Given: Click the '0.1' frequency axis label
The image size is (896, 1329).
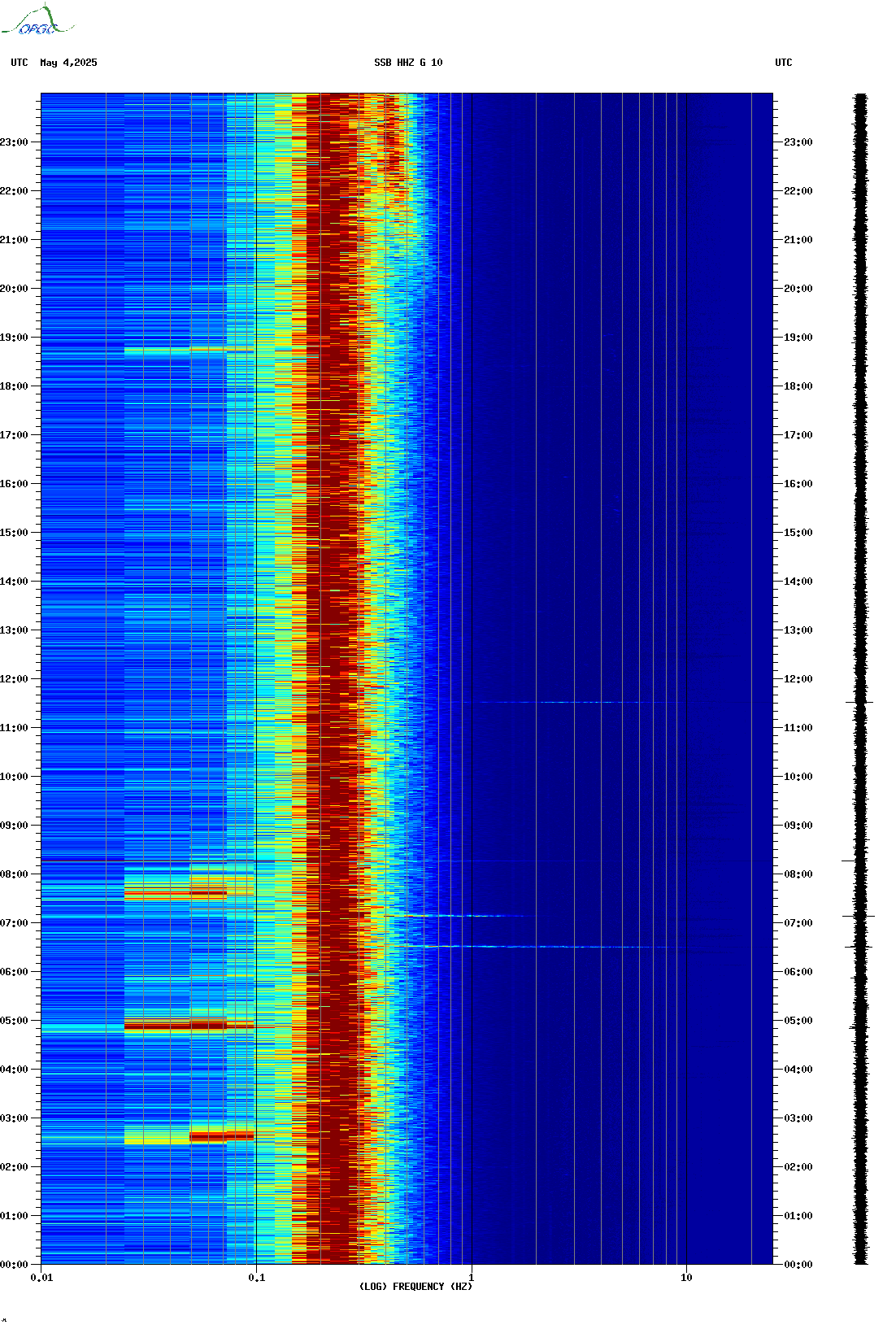Looking at the screenshot, I should 256,1278.
